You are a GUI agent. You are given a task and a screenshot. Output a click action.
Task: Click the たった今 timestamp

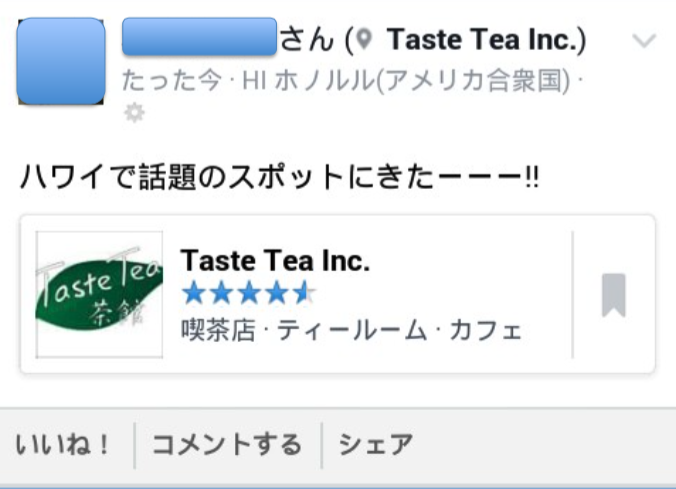coord(172,81)
